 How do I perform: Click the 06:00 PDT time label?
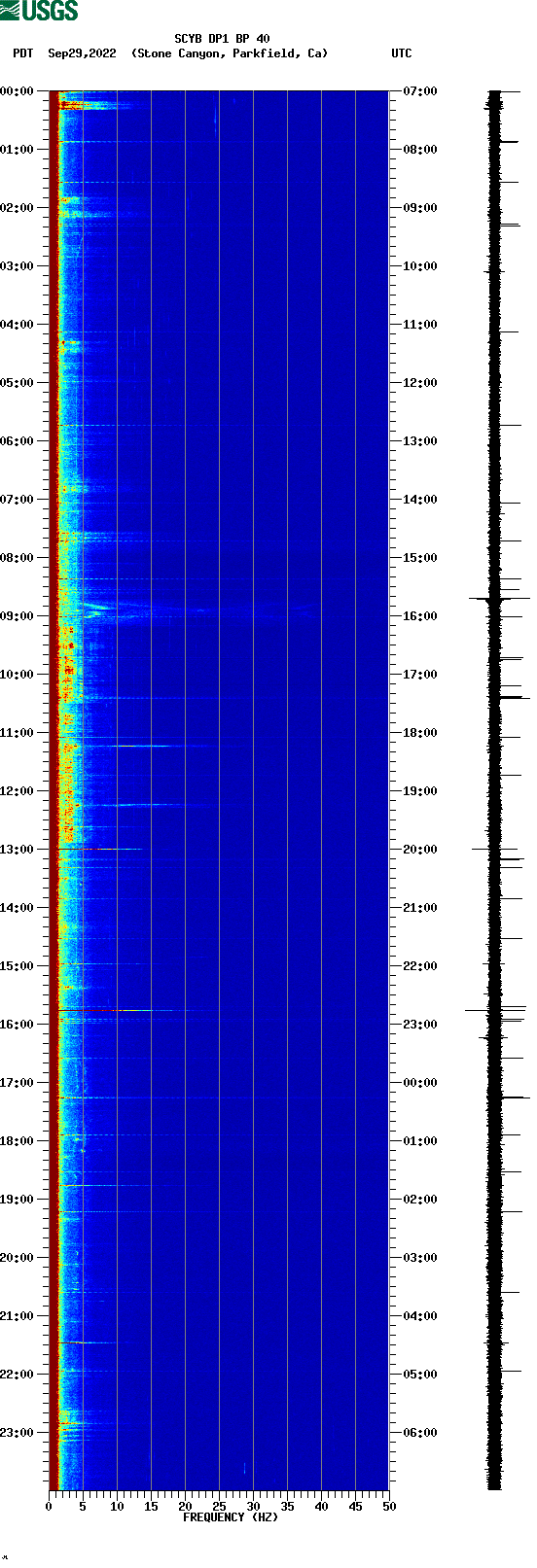(18, 441)
